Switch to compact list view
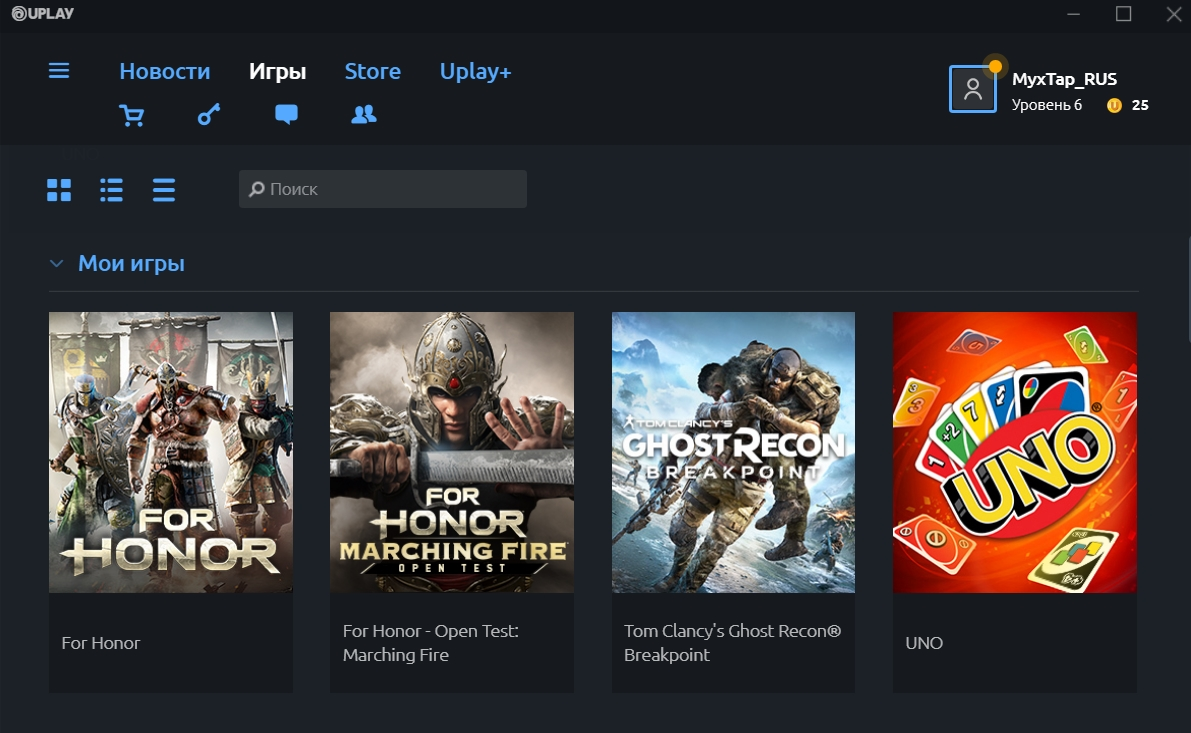1191x733 pixels. coord(163,190)
